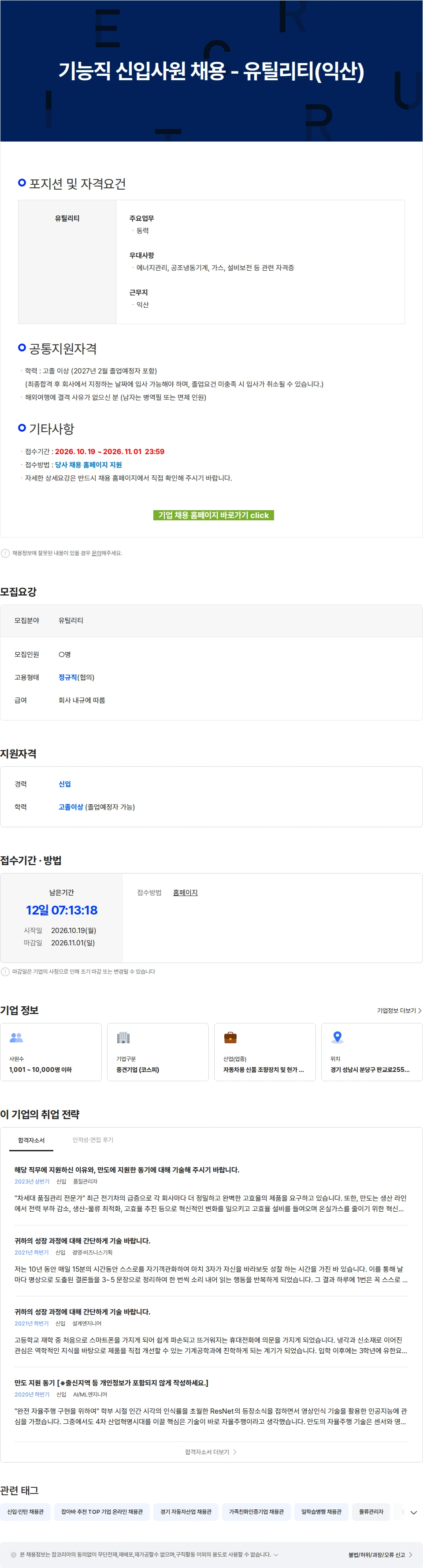Click the 사원수 people icon
Screen dimensions: 423x1568
tap(16, 1038)
